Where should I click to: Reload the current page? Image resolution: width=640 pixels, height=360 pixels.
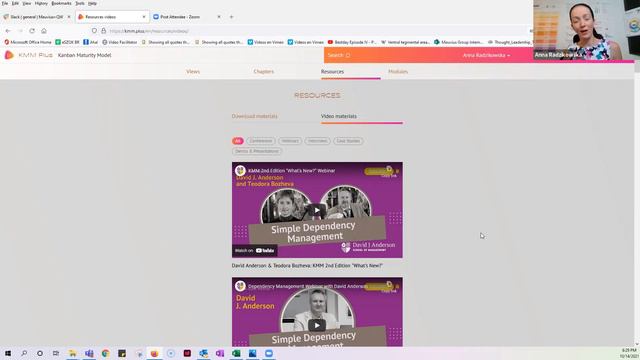(x=32, y=31)
